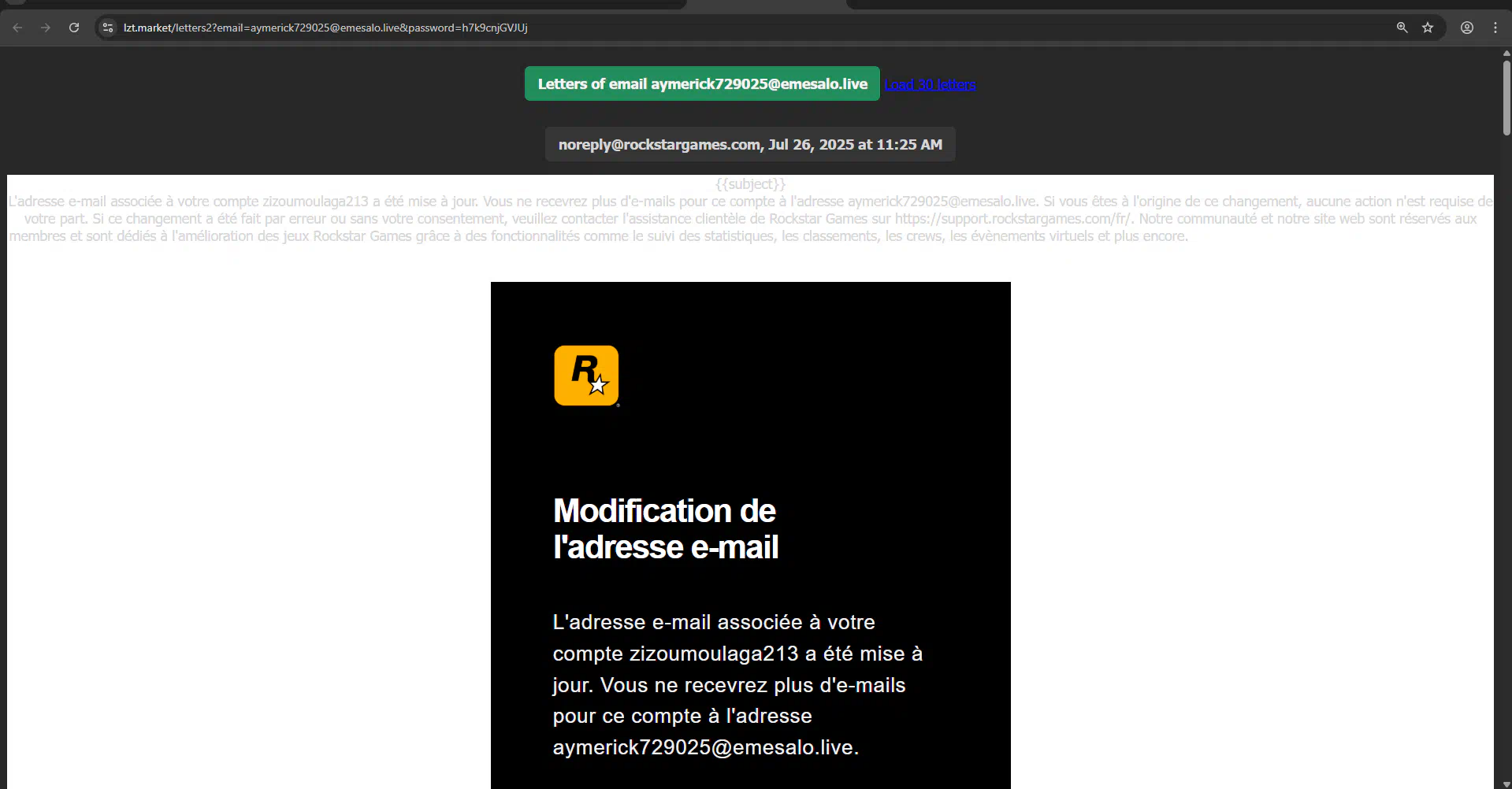The width and height of the screenshot is (1512, 789).
Task: Bookmark this page with the star icon
Action: click(x=1428, y=28)
